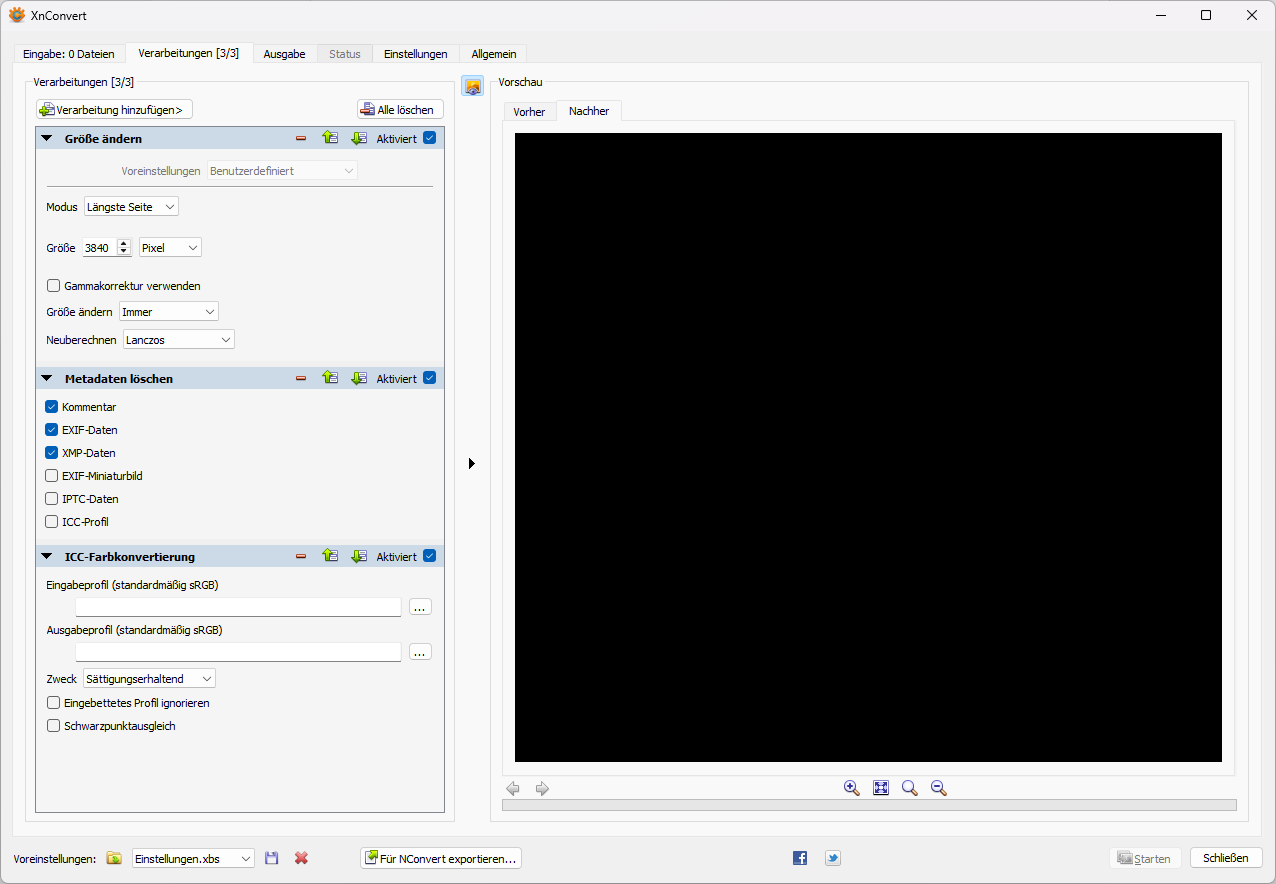Zoom into the preview image
The image size is (1276, 884).
pyautogui.click(x=851, y=788)
